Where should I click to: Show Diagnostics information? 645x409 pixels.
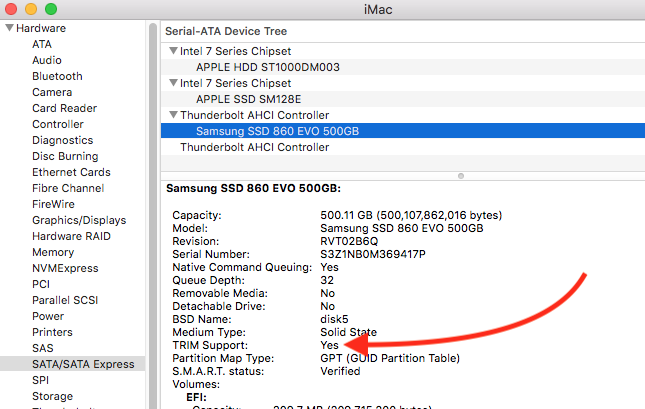tap(63, 140)
